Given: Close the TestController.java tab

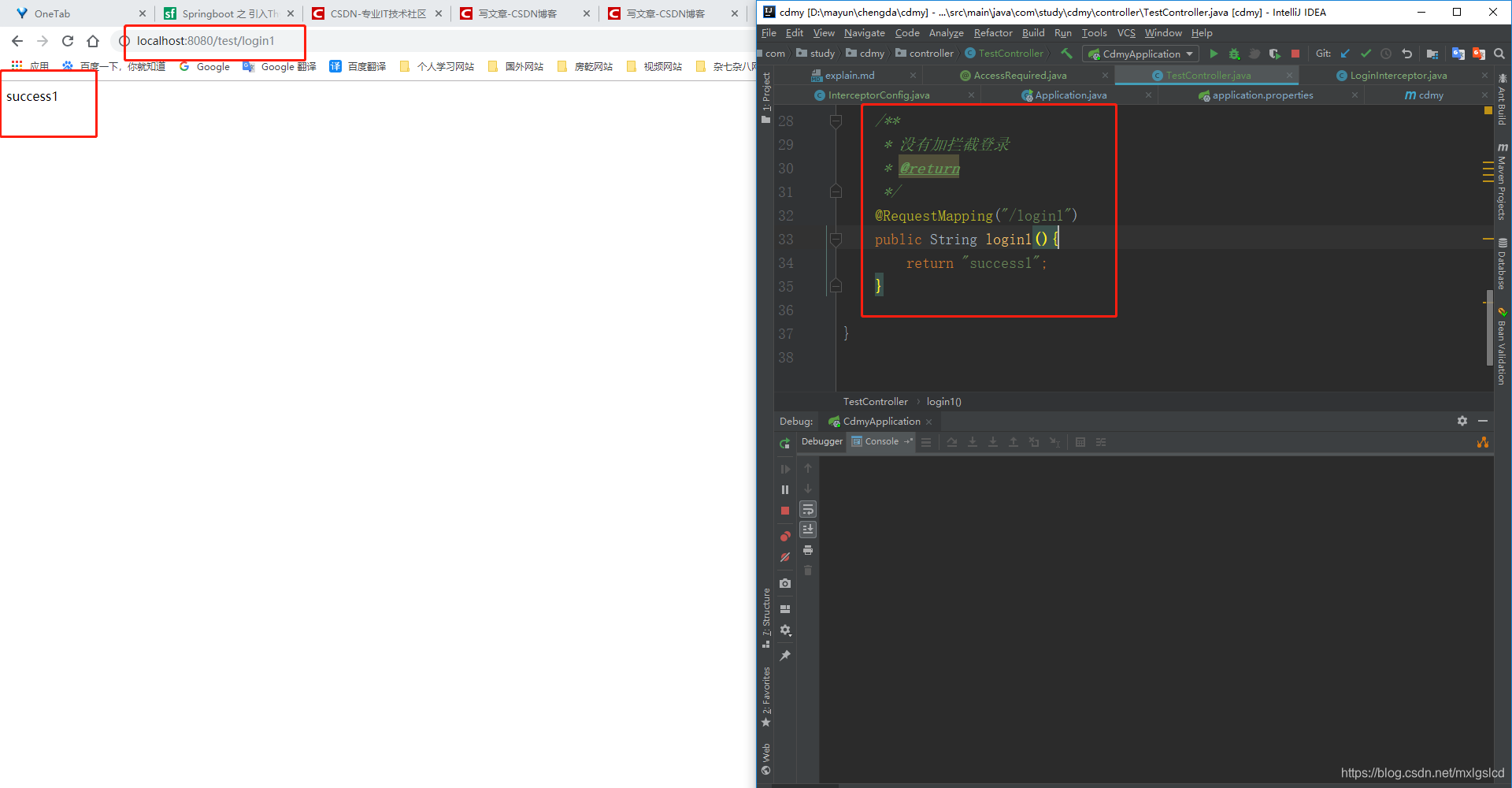Looking at the screenshot, I should tap(1289, 76).
